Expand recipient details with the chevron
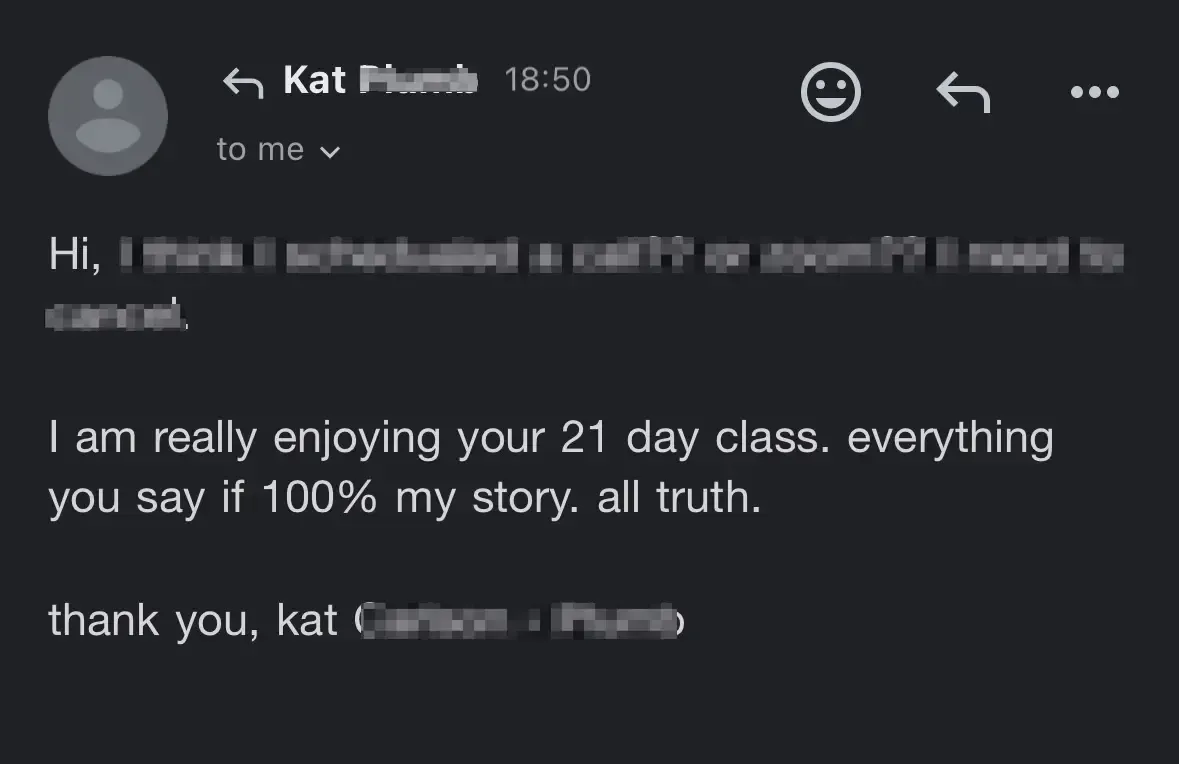The image size is (1179, 764). 329,152
